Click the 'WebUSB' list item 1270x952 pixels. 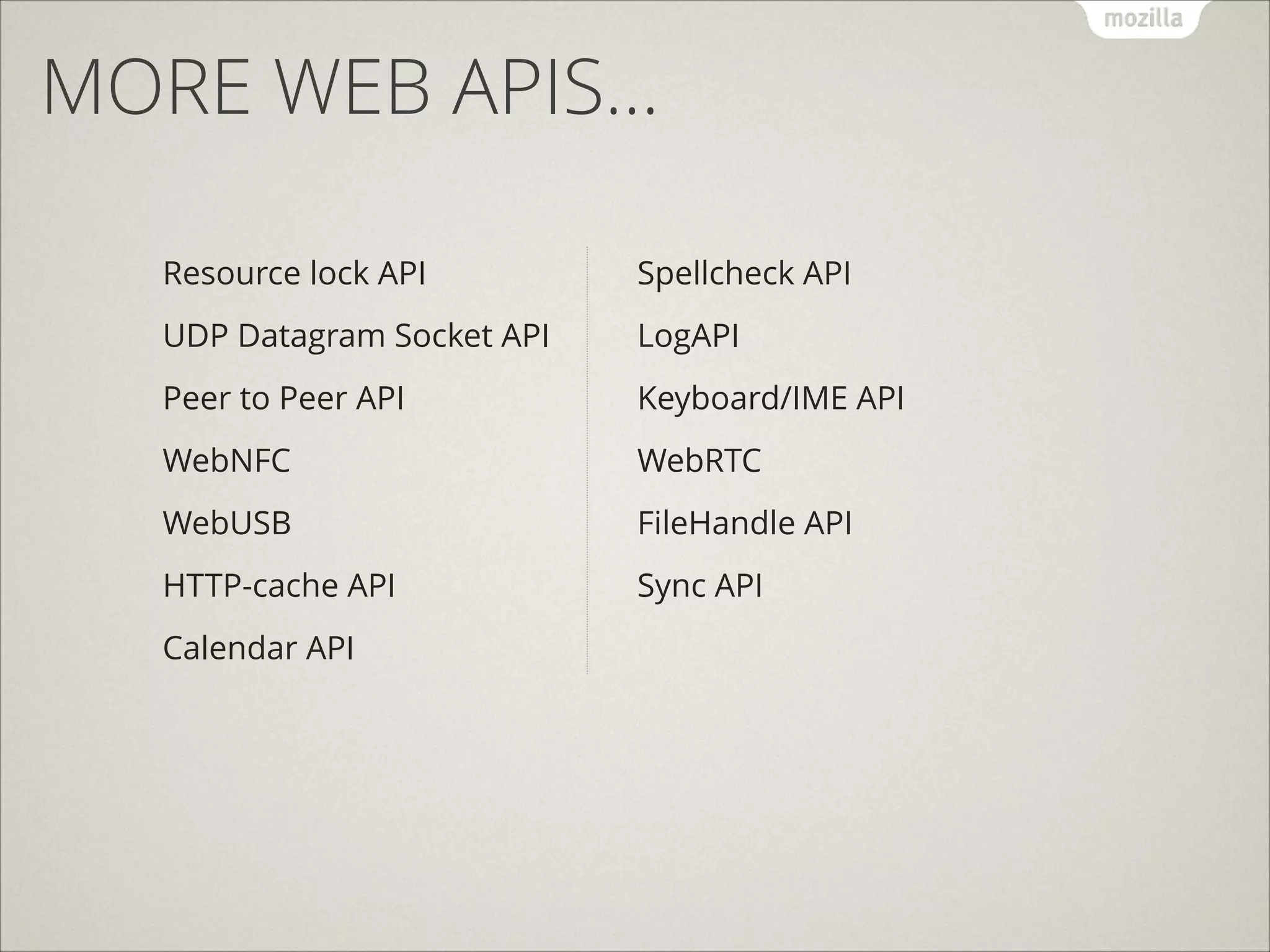click(227, 523)
